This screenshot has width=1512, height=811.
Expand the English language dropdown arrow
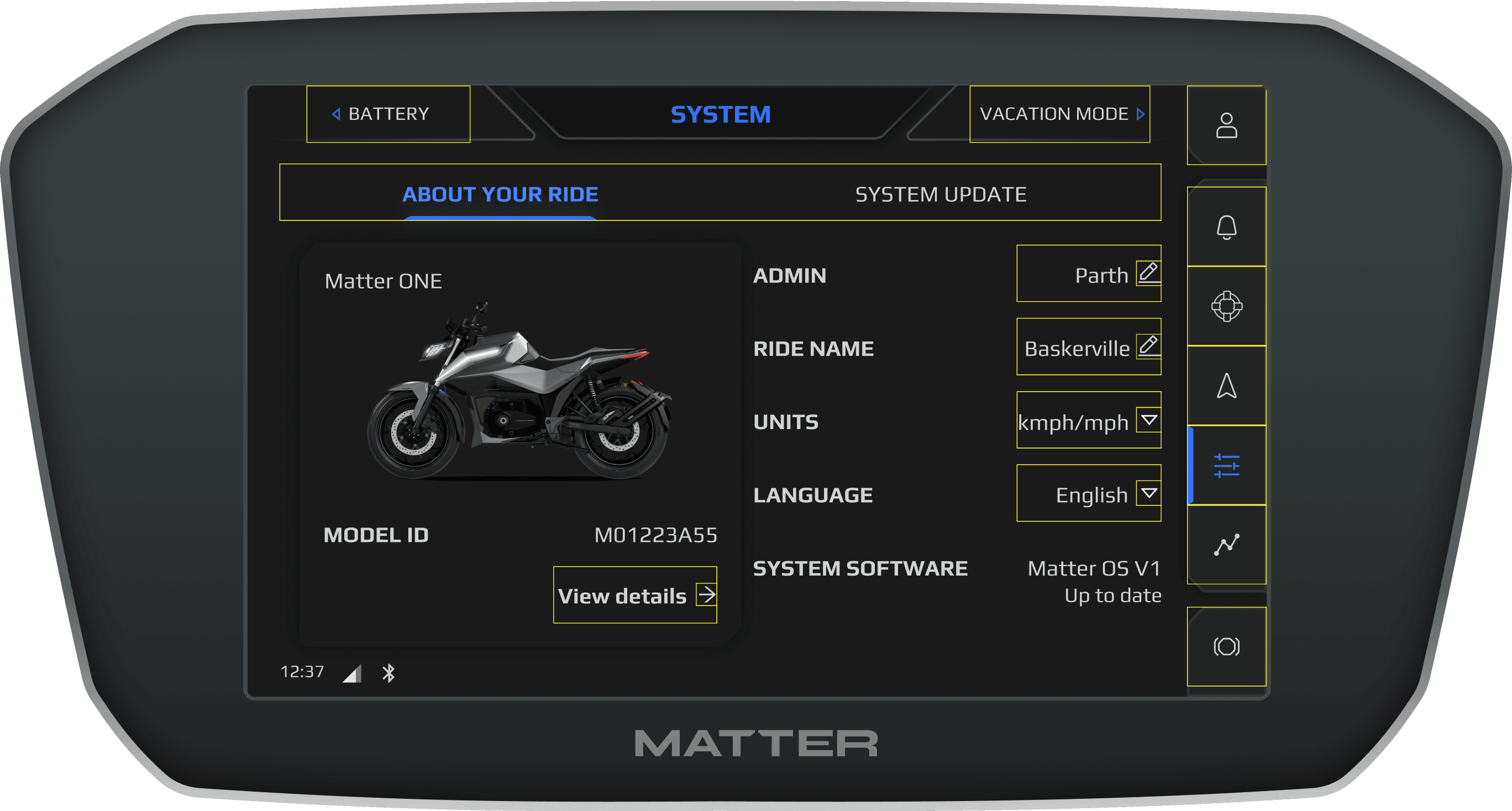pos(1149,493)
